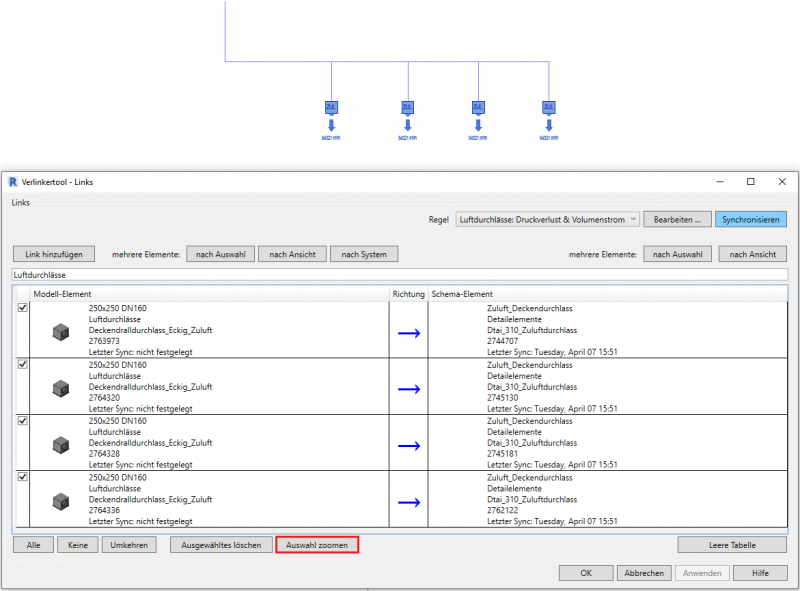Uncheck the checkbox for element 2763973
800x591 pixels.
(x=23, y=309)
